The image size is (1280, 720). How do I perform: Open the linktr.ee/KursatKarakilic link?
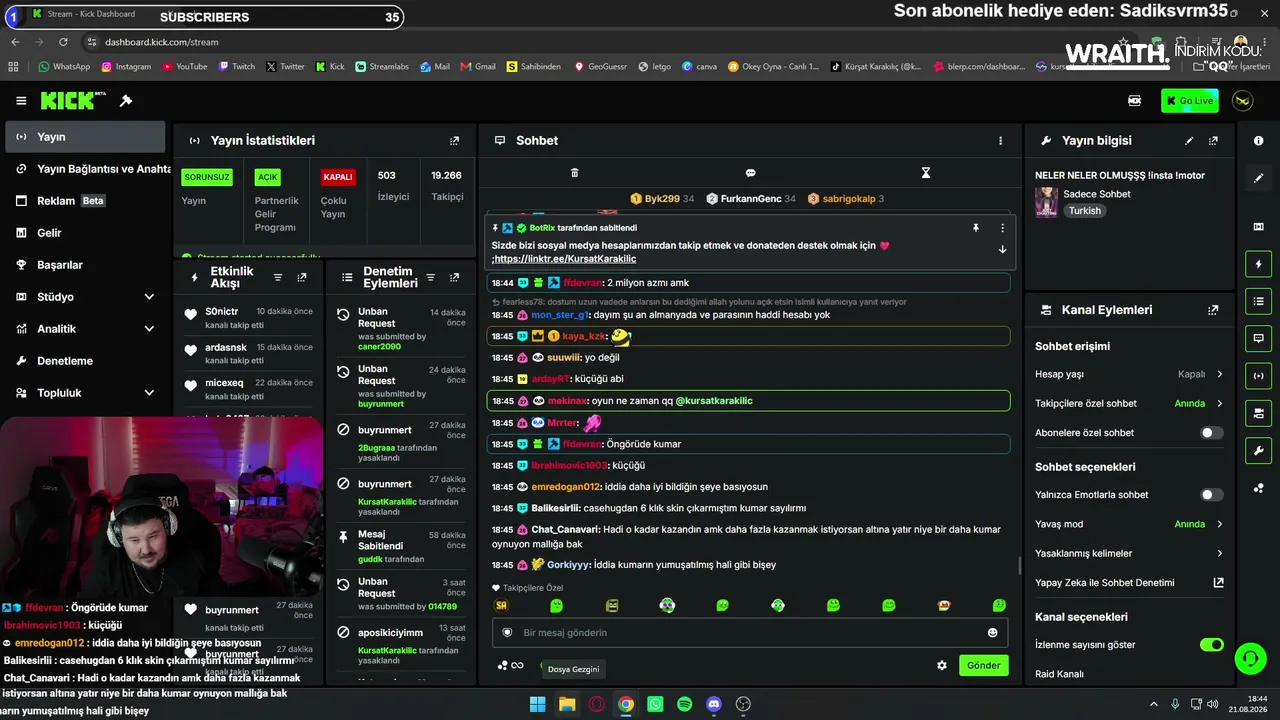point(565,259)
